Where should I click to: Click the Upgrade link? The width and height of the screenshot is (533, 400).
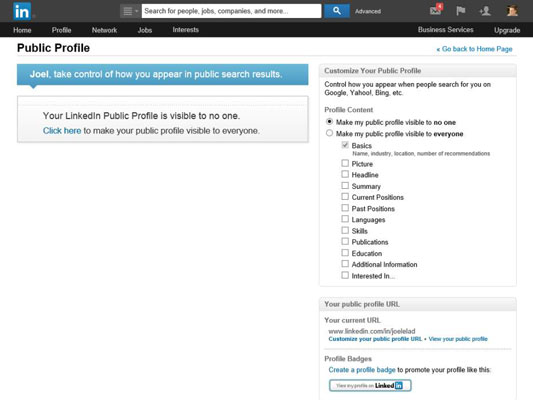(x=507, y=30)
